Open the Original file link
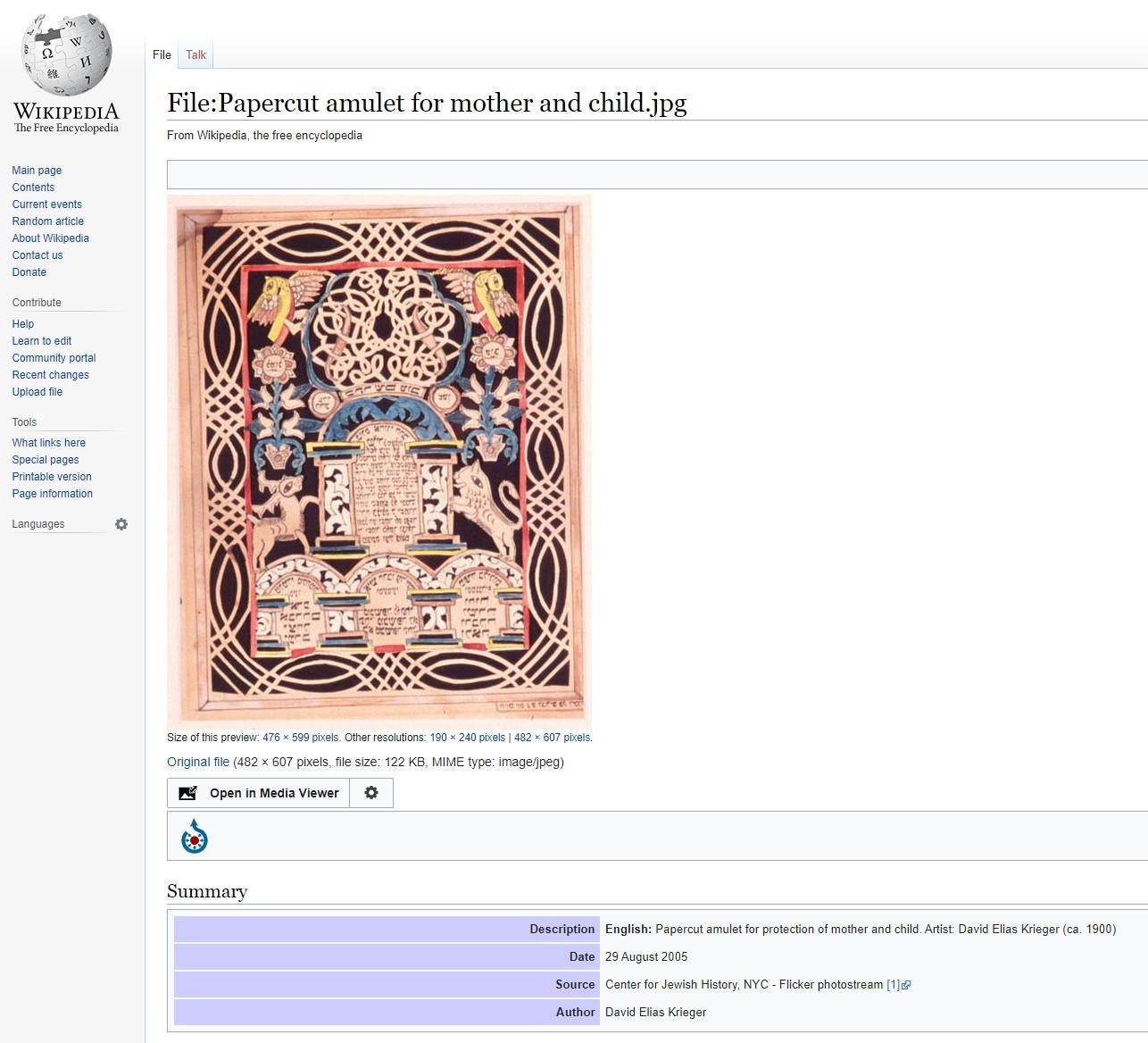Screen dimensions: 1148x1043 (x=198, y=762)
